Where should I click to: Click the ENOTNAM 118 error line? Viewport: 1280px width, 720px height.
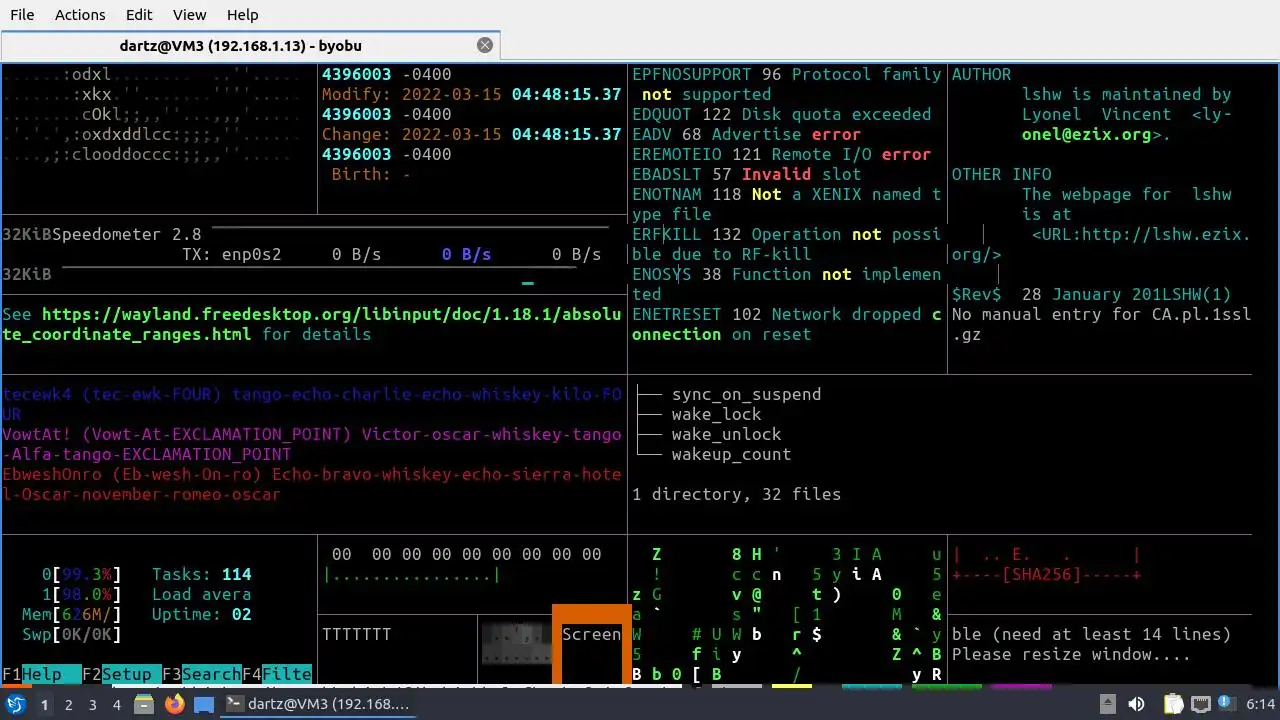click(787, 204)
